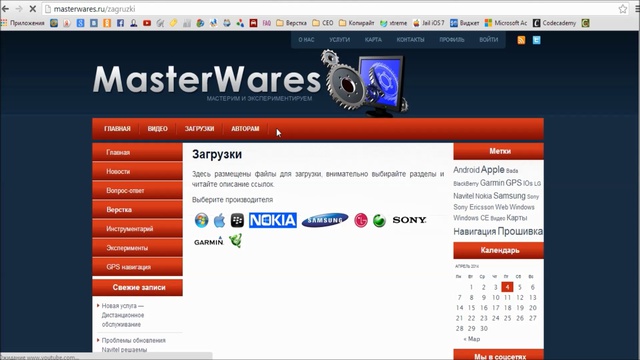This screenshot has height=360, width=640.
Task: Expand the Верстка bookmarks folder
Action: [x=291, y=23]
